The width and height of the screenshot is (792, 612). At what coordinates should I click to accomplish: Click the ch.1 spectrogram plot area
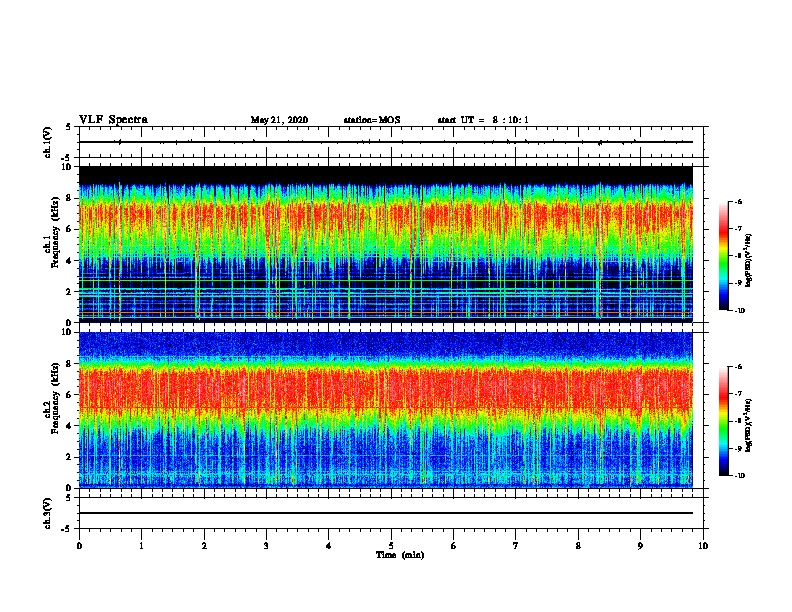click(386, 244)
